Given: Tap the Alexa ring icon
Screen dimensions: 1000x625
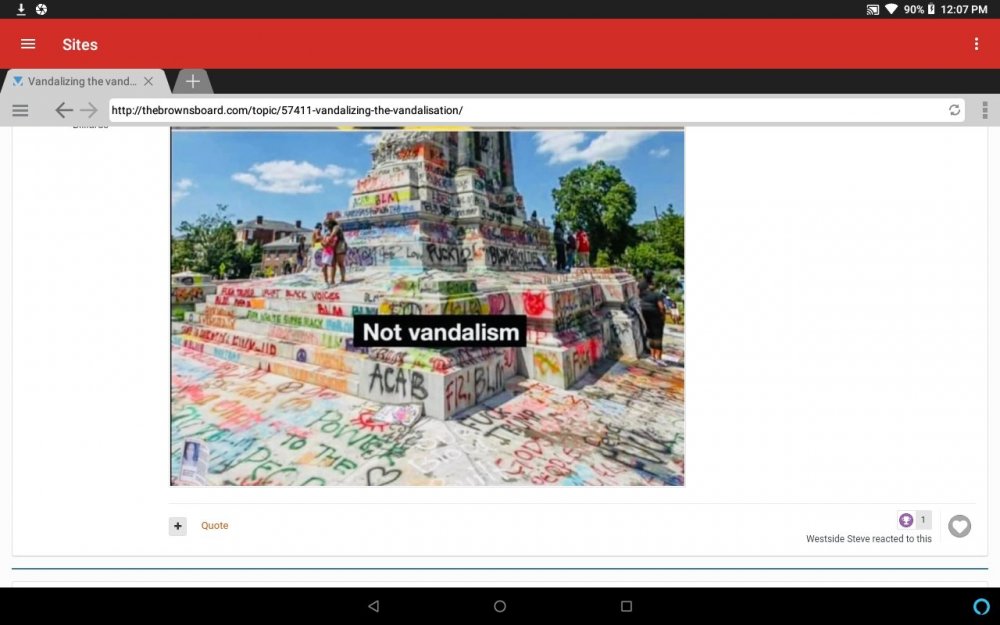Looking at the screenshot, I should point(982,606).
